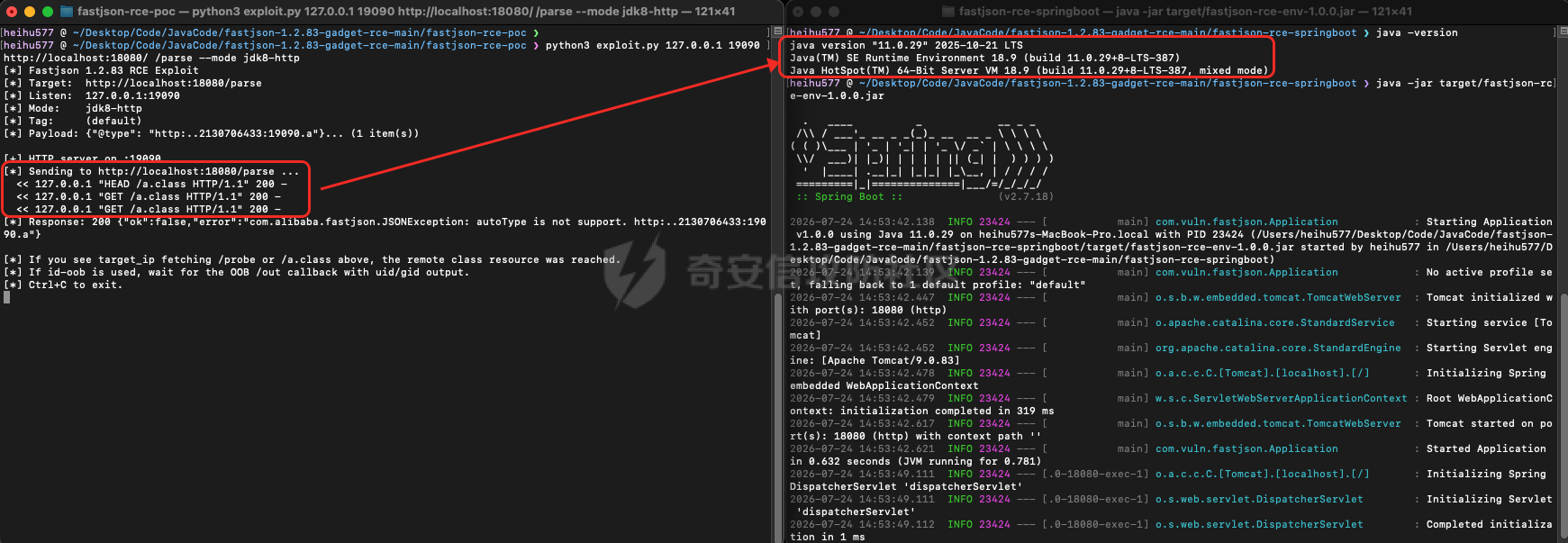Zoom the fastjson-rce-poc terminal with the green button

click(x=48, y=12)
